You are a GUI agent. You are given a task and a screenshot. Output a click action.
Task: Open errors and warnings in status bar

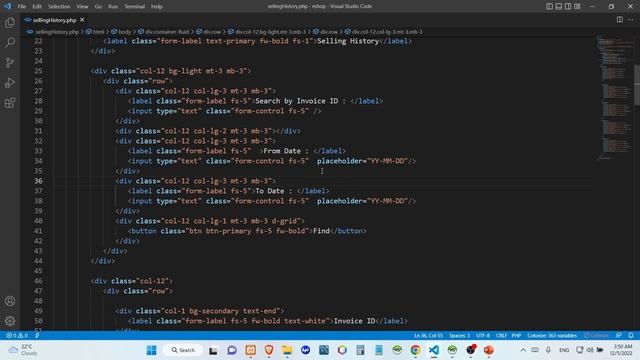click(x=17, y=336)
